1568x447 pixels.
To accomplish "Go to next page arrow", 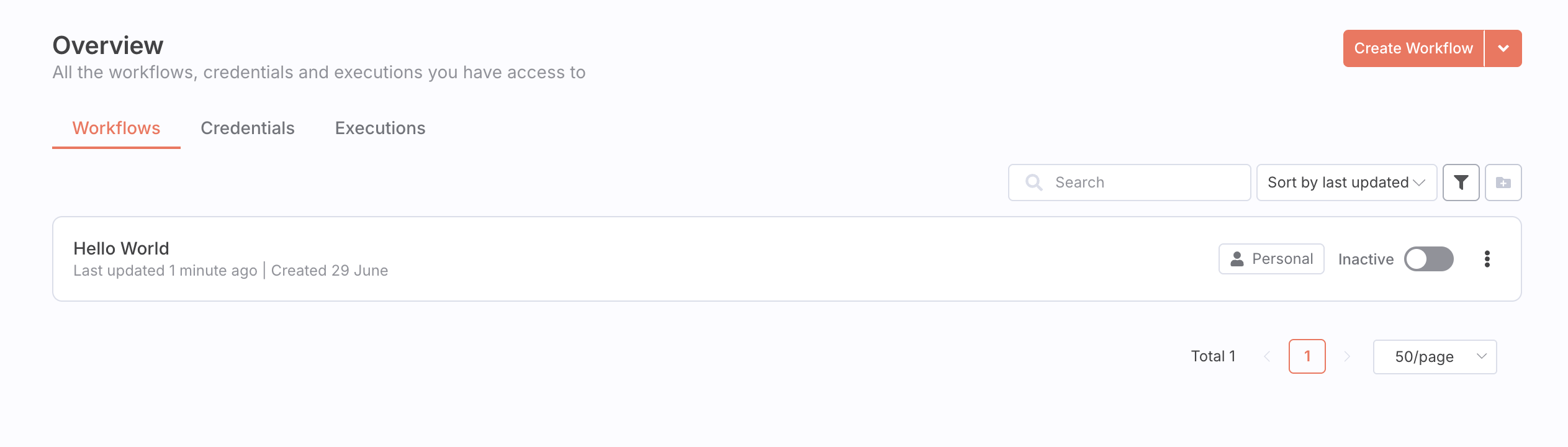I will pyautogui.click(x=1346, y=356).
